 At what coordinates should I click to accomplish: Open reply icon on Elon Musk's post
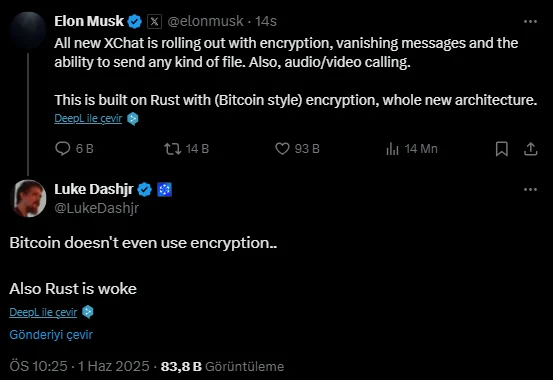[63, 149]
